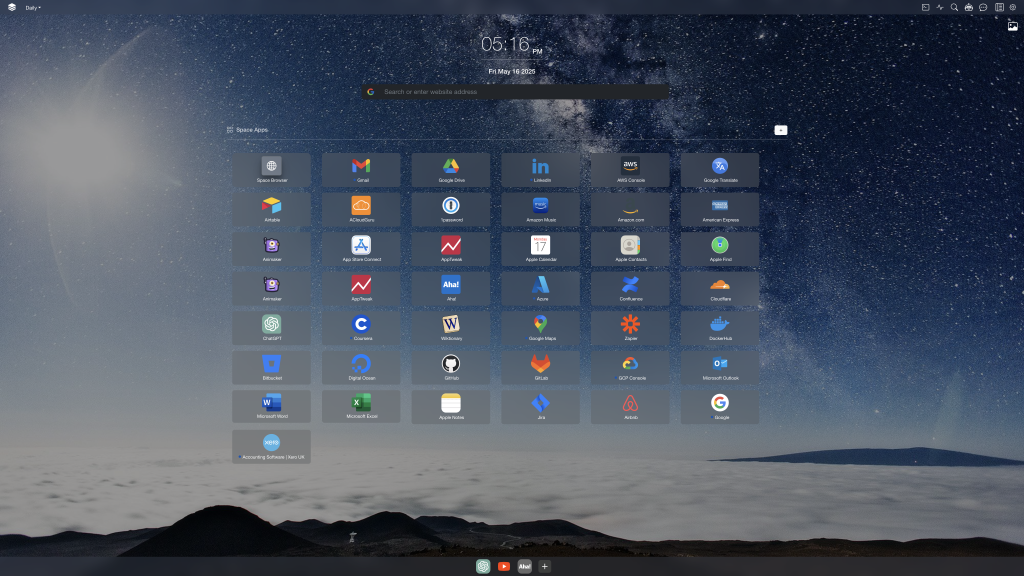The height and width of the screenshot is (576, 1024).
Task: Open the Wiktionary app tile
Action: [451, 328]
